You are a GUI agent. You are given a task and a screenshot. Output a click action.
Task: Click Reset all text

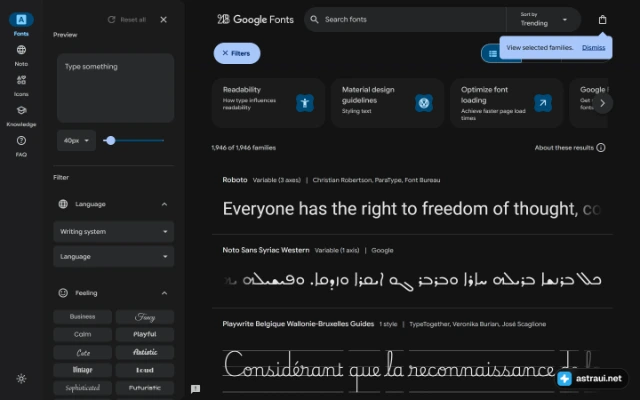point(133,20)
